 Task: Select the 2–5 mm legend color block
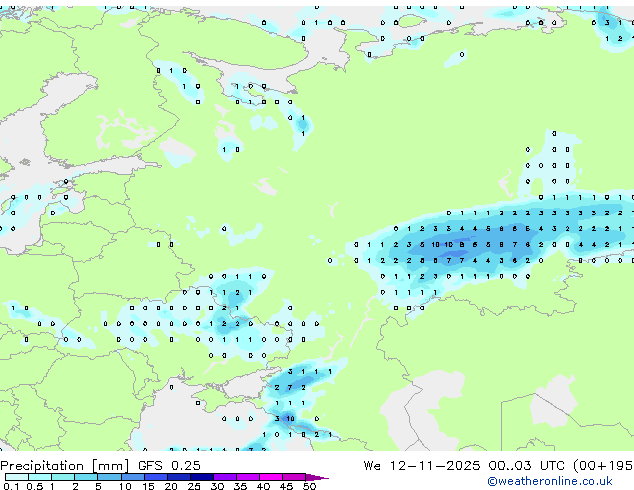coord(86,477)
